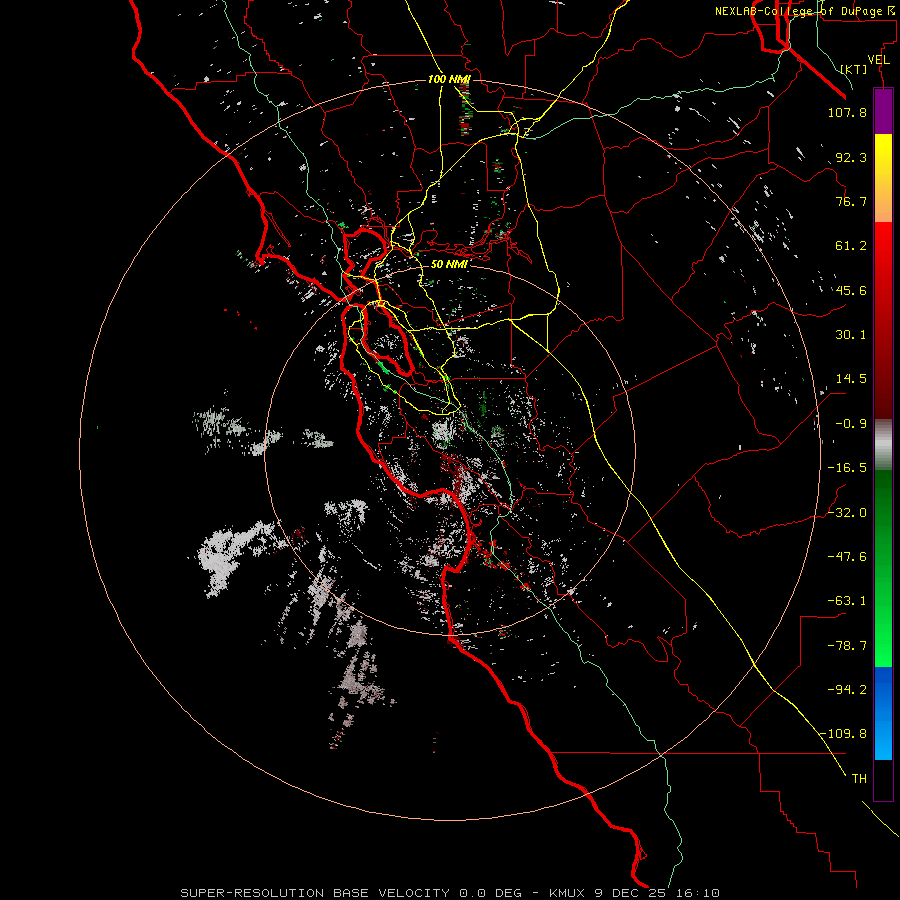Pick the 45.6 scale value
Viewport: 900px width, 900px height.
click(x=851, y=290)
